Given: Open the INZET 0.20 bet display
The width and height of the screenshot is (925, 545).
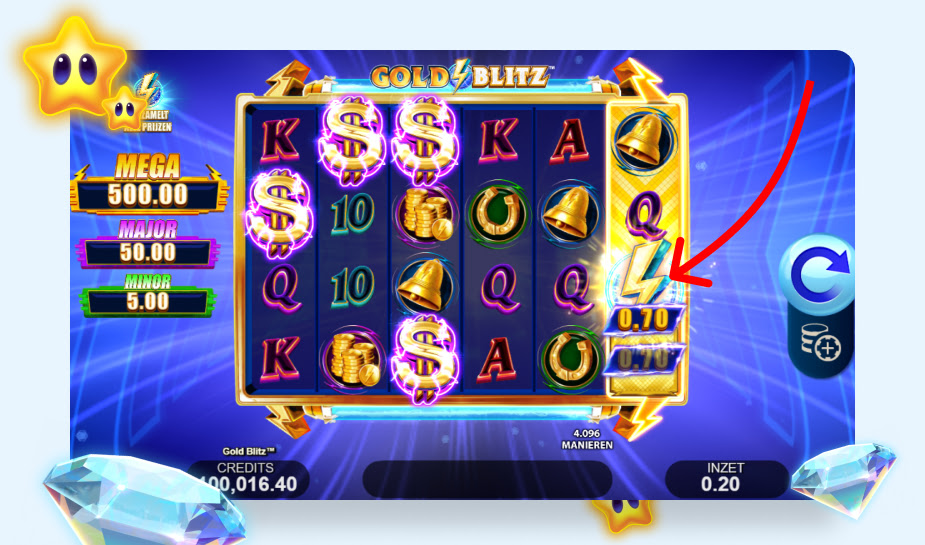Looking at the screenshot, I should (x=726, y=478).
